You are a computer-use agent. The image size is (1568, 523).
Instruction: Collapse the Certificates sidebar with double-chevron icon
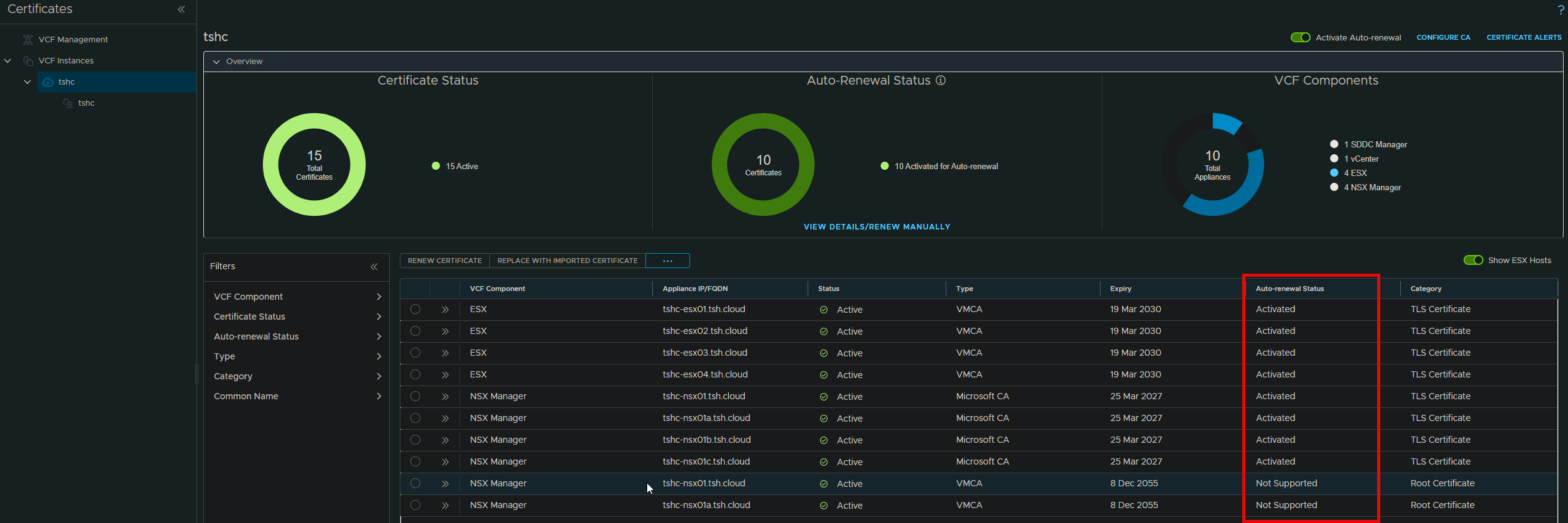coord(182,9)
